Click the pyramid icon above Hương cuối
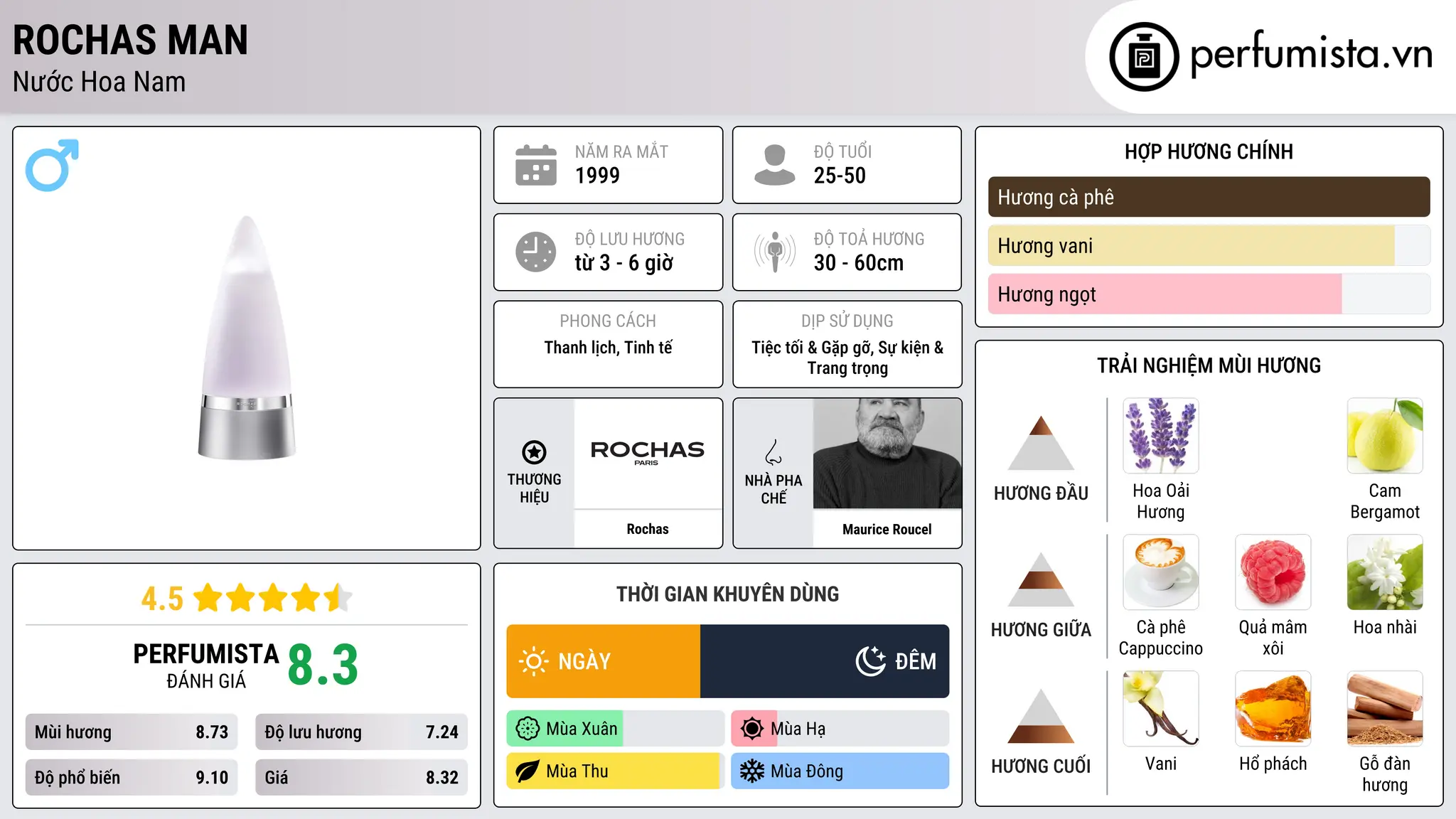Screen dimensions: 1456x819 [1041, 716]
